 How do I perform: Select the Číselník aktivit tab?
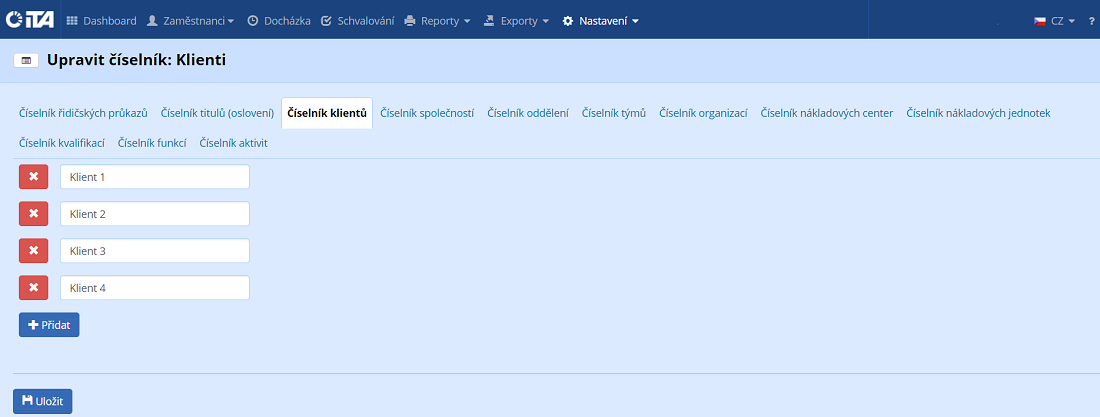point(233,143)
